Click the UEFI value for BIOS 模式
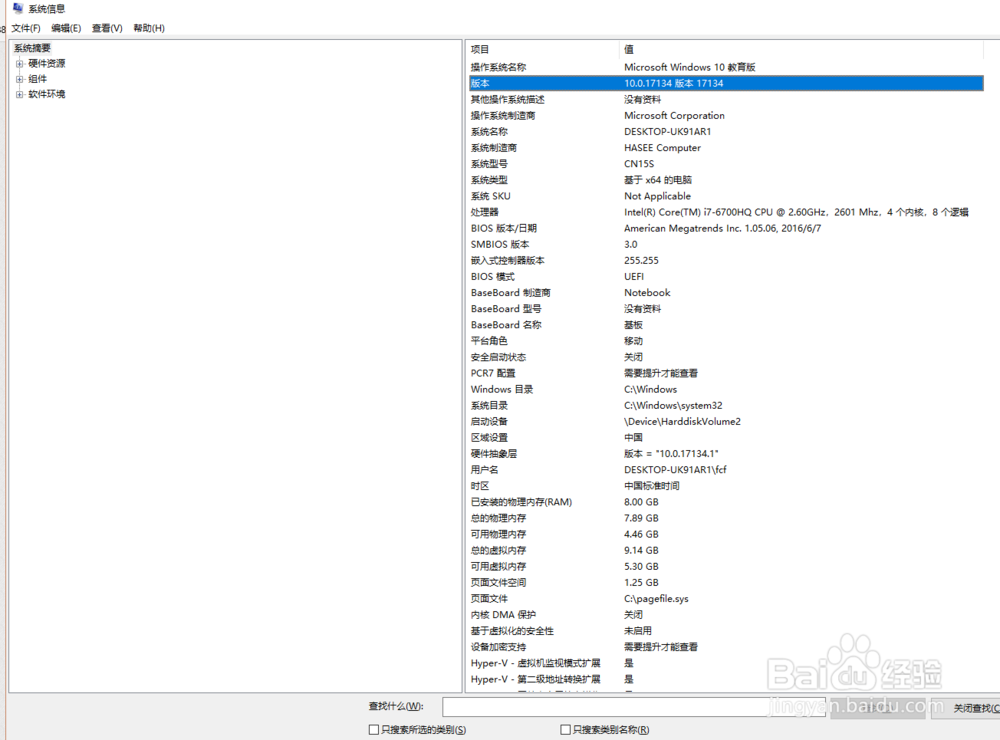Image resolution: width=1000 pixels, height=740 pixels. 634,276
